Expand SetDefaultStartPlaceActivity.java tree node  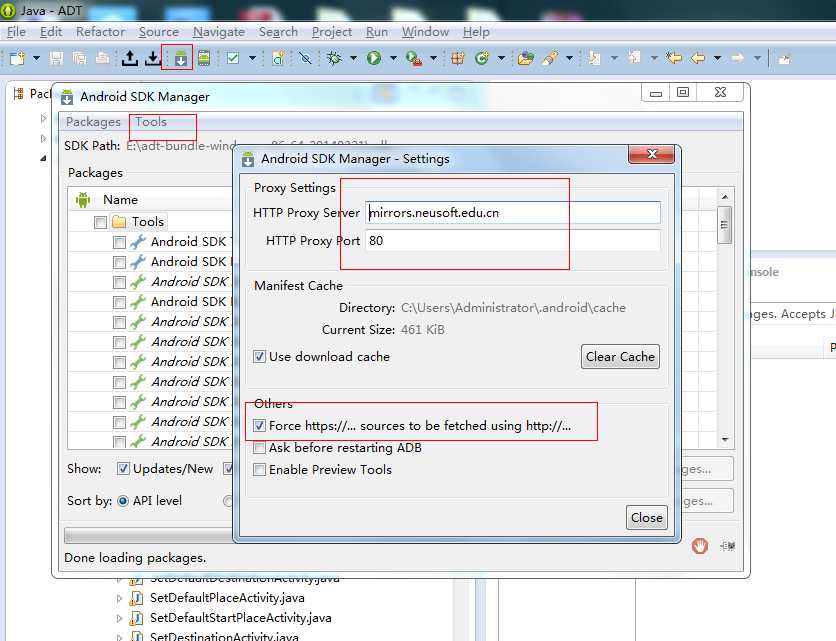(119, 618)
